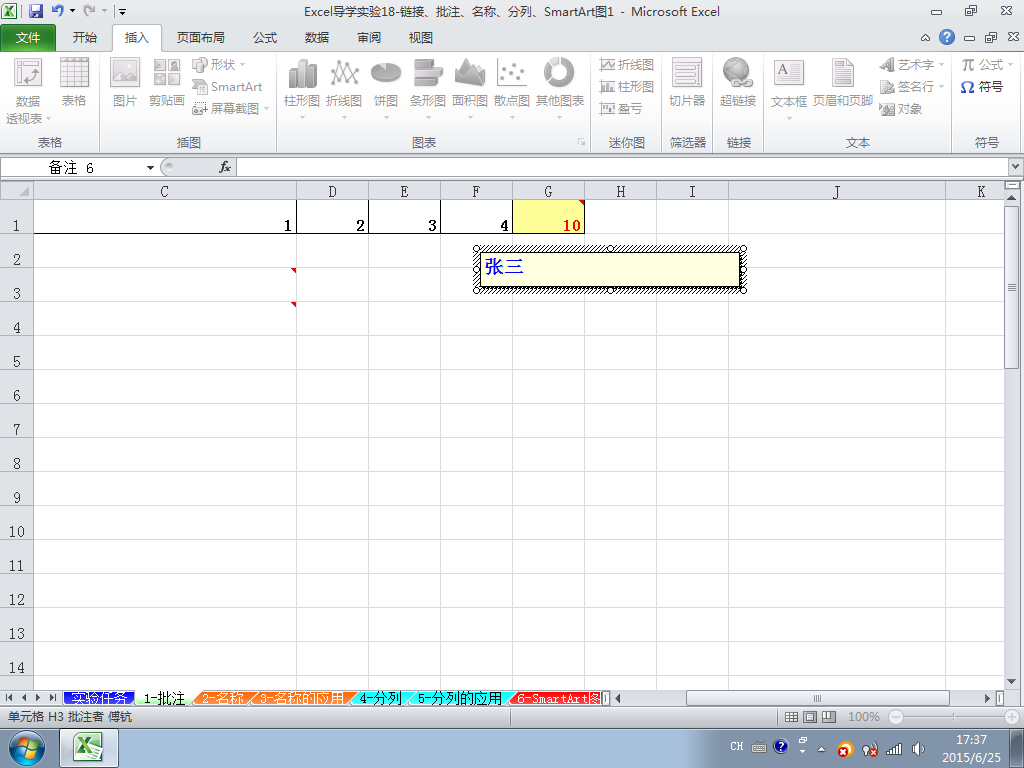Open sheet tab 4-分列
The width and height of the screenshot is (1024, 768).
380,698
